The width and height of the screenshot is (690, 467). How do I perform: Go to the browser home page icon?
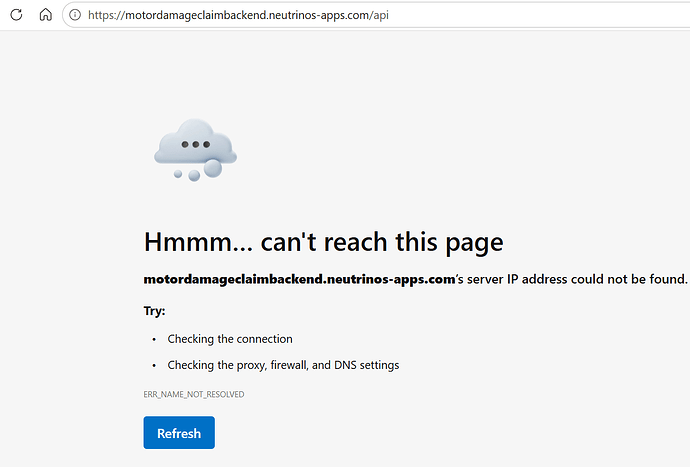pyautogui.click(x=45, y=15)
